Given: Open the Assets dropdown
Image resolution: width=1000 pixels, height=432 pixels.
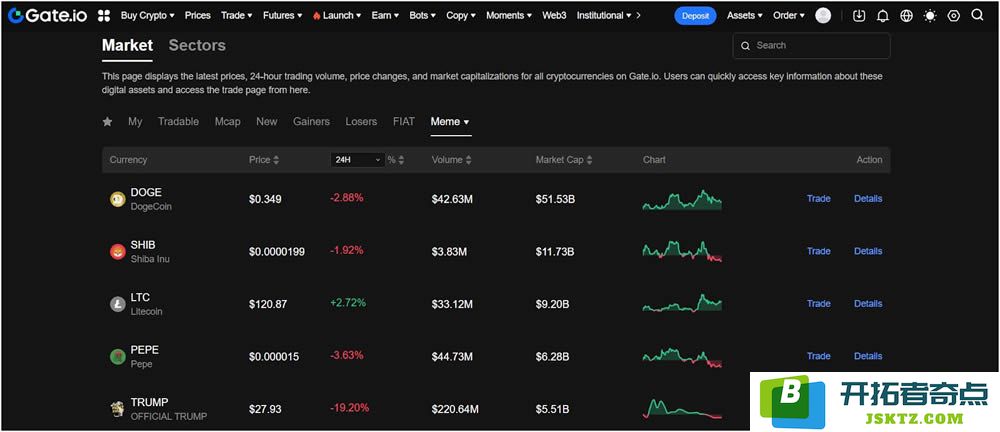Looking at the screenshot, I should pyautogui.click(x=745, y=15).
